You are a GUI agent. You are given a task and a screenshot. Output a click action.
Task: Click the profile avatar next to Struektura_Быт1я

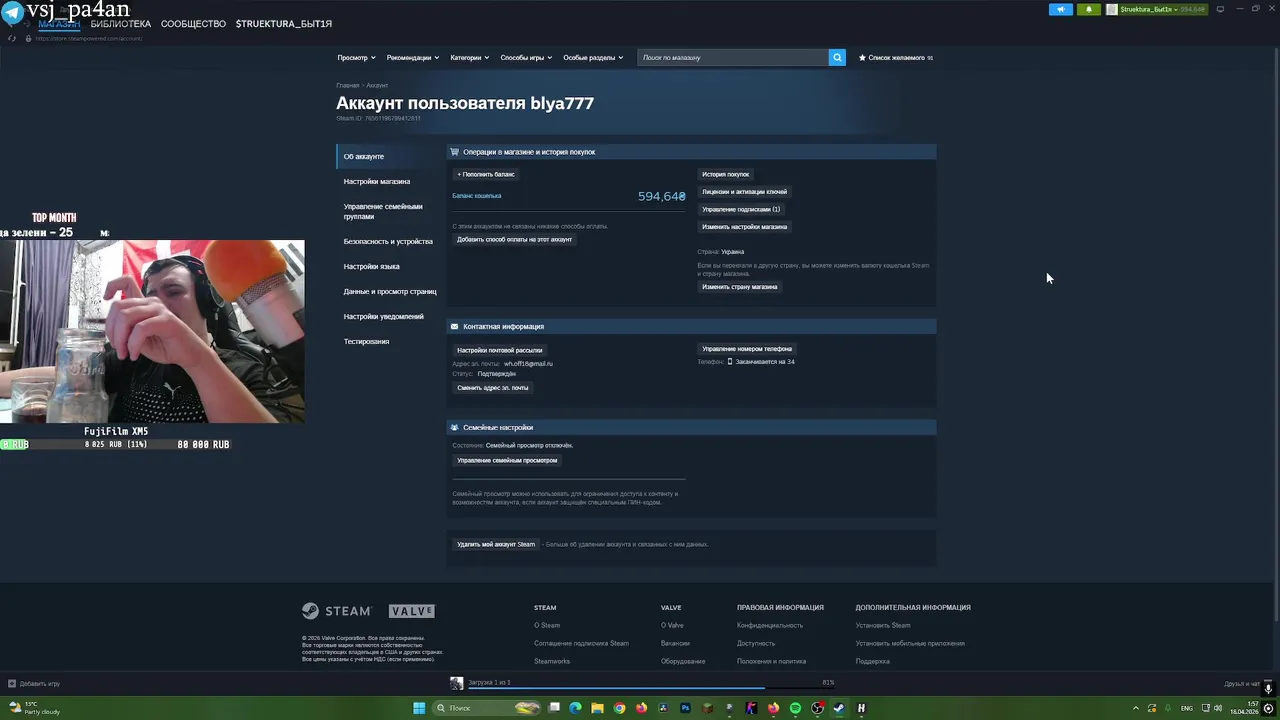pyautogui.click(x=1112, y=9)
